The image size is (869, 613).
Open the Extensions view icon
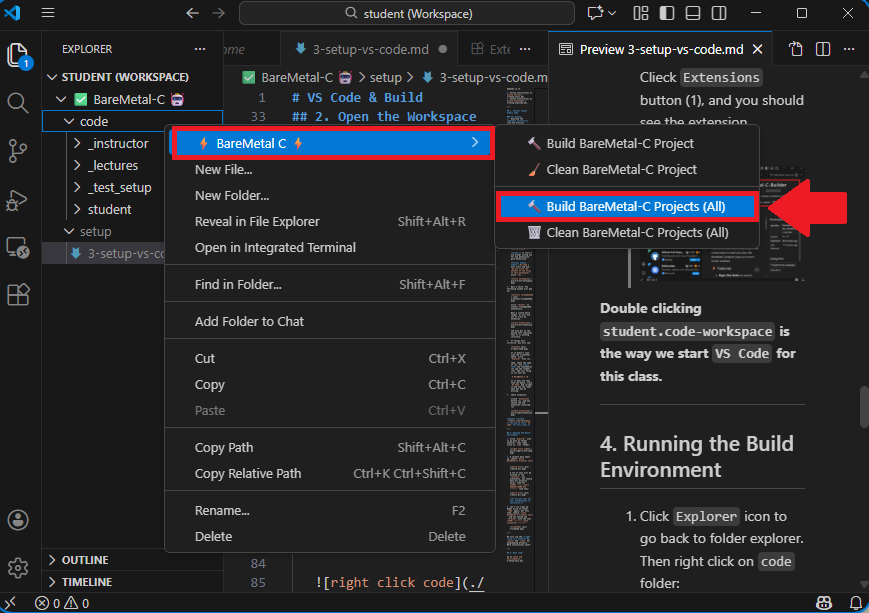tap(18, 295)
